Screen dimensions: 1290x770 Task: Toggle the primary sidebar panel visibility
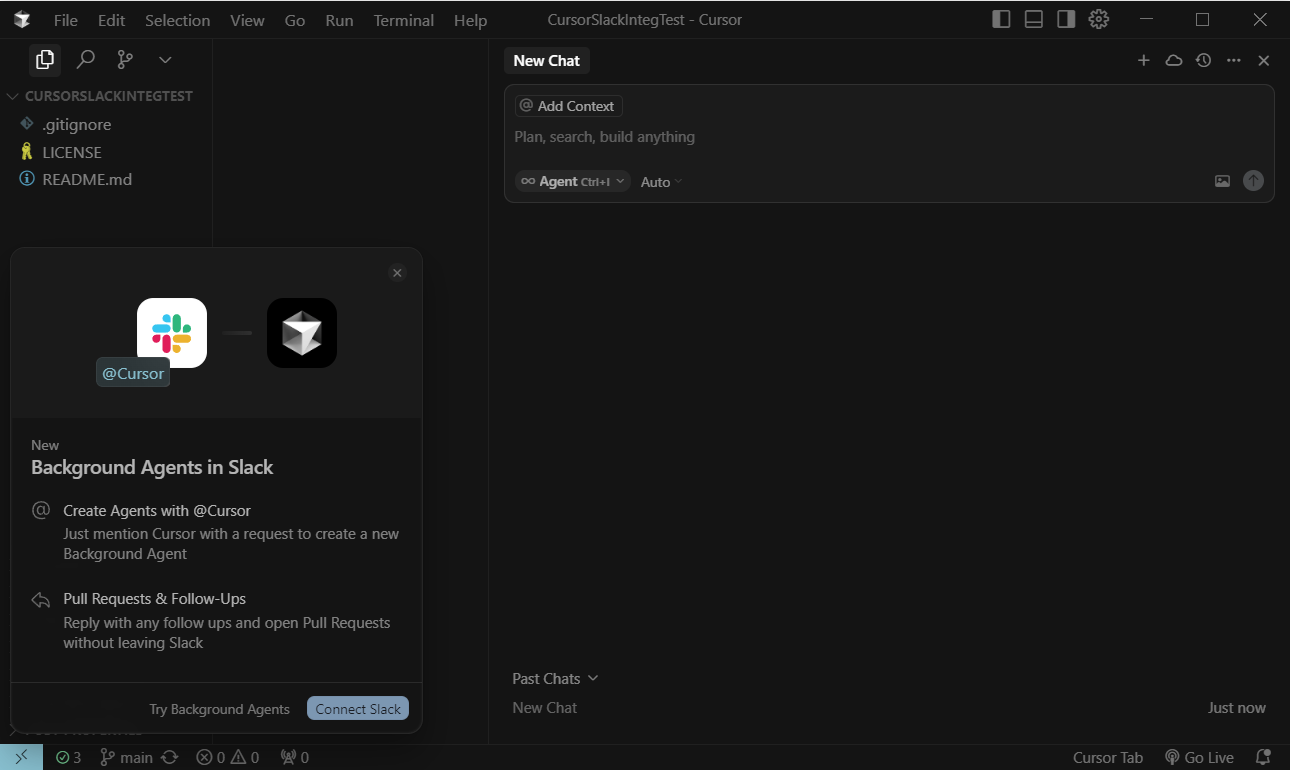coord(1000,19)
